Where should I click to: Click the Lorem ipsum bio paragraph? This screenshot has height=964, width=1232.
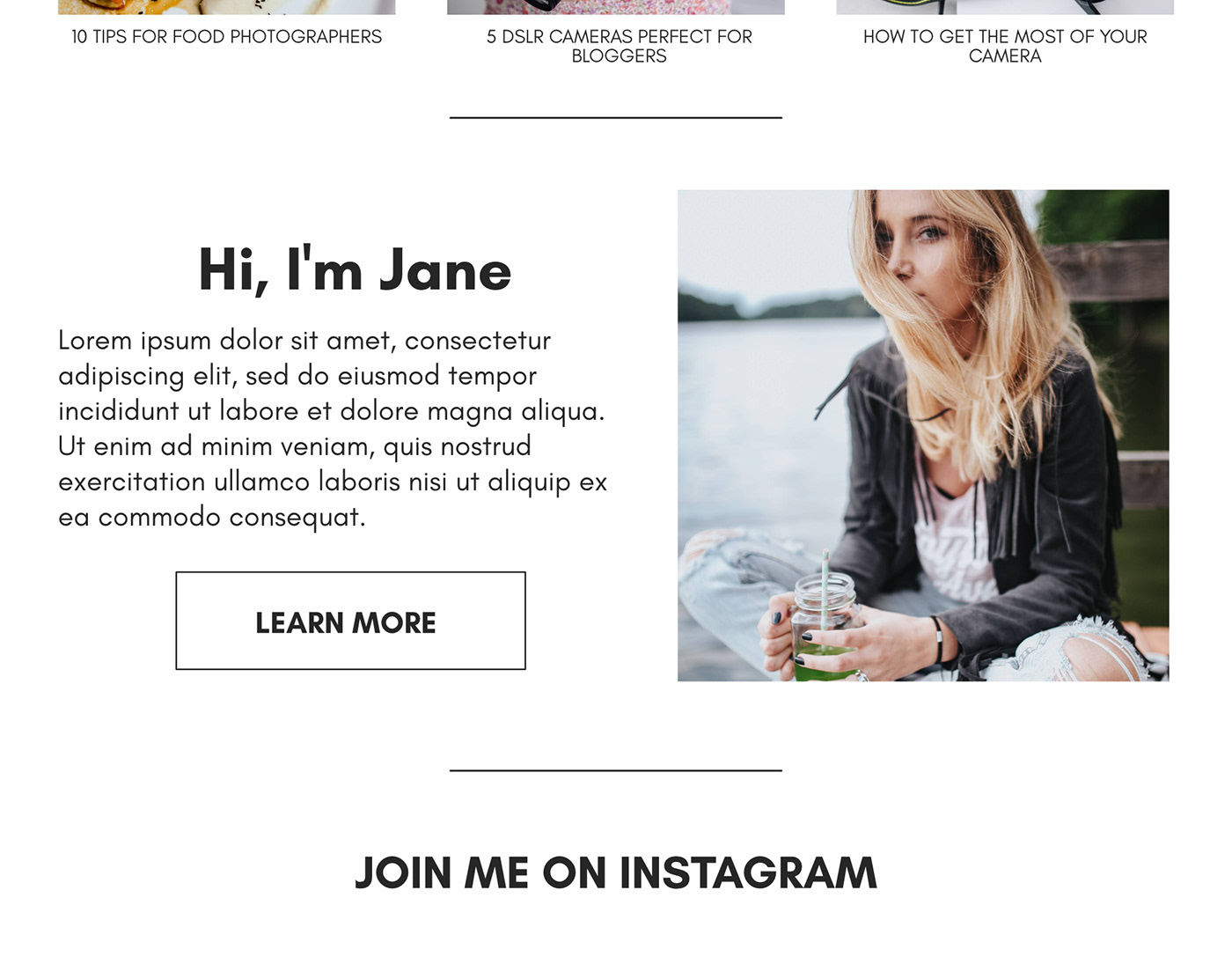click(333, 429)
